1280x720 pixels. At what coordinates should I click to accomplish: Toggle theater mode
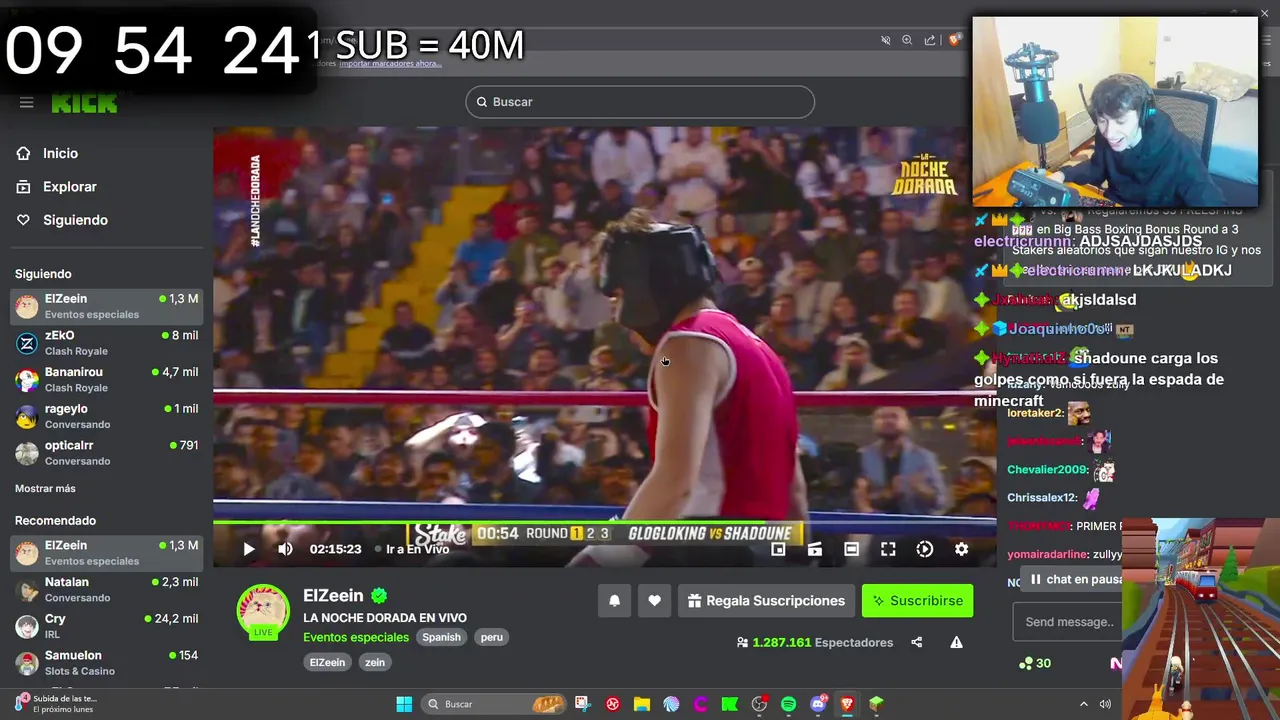click(x=851, y=549)
